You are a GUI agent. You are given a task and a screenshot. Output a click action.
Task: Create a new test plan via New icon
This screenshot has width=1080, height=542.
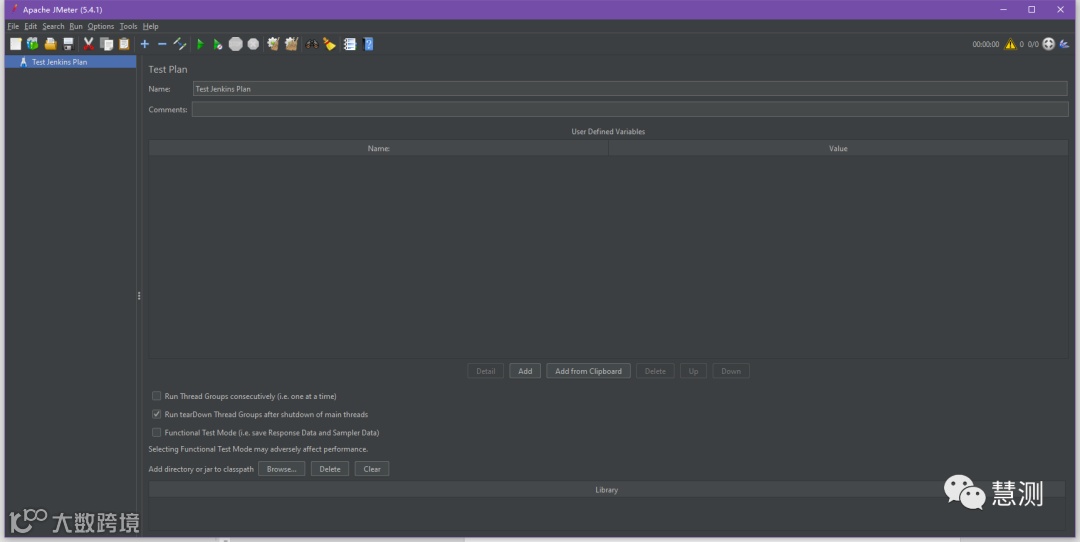tap(15, 44)
